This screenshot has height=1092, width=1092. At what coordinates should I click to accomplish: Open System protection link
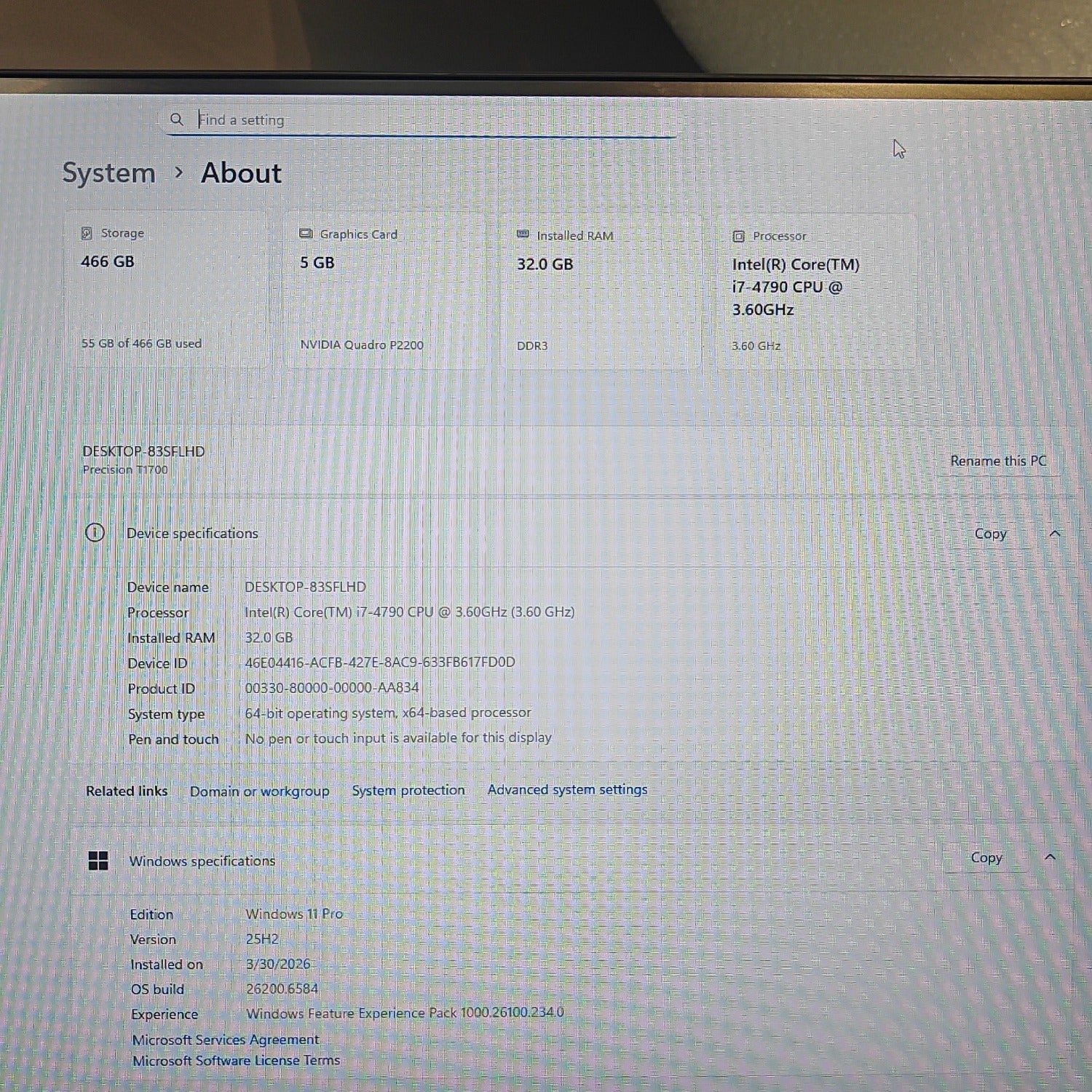408,790
